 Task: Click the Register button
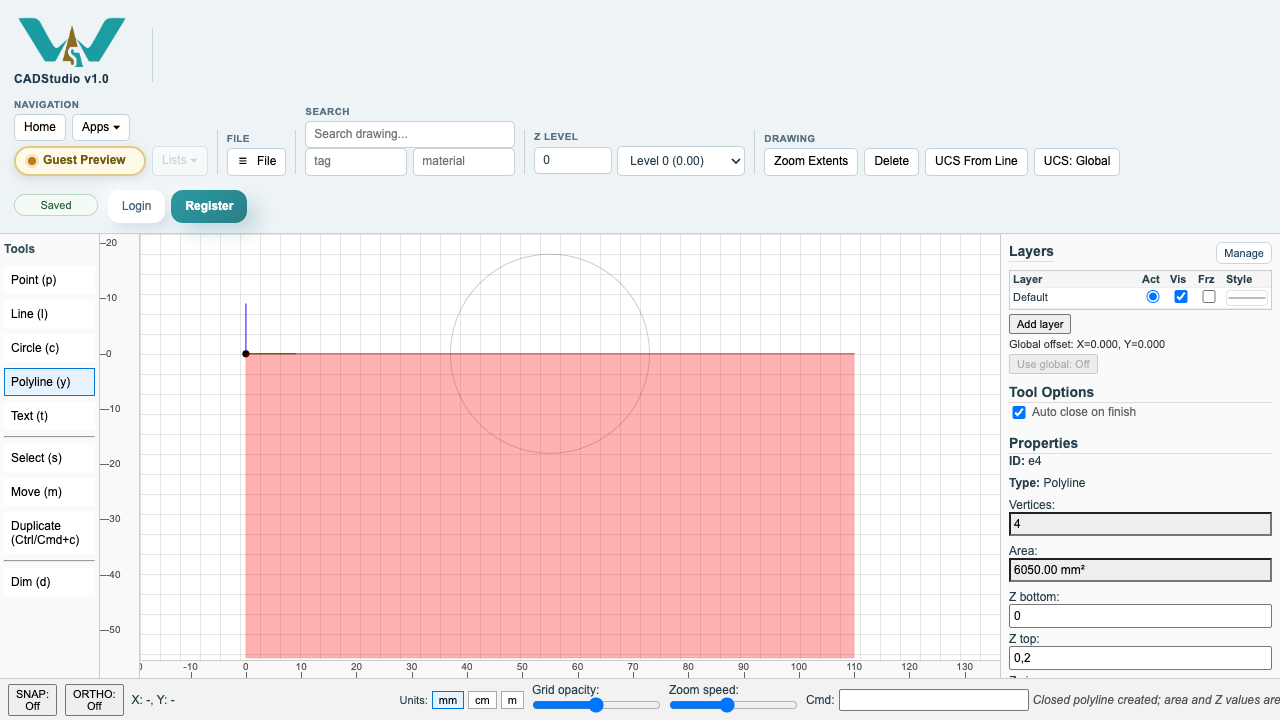209,206
